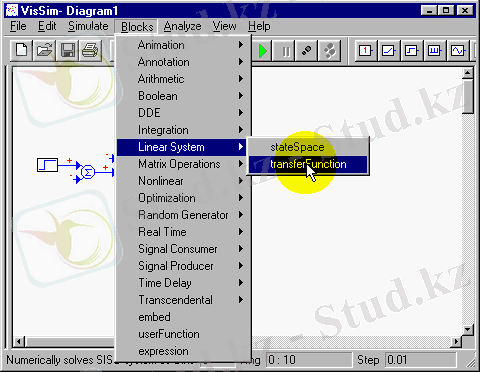Insert ramp block from toolbar icon
The width and height of the screenshot is (480, 372).
(x=389, y=51)
